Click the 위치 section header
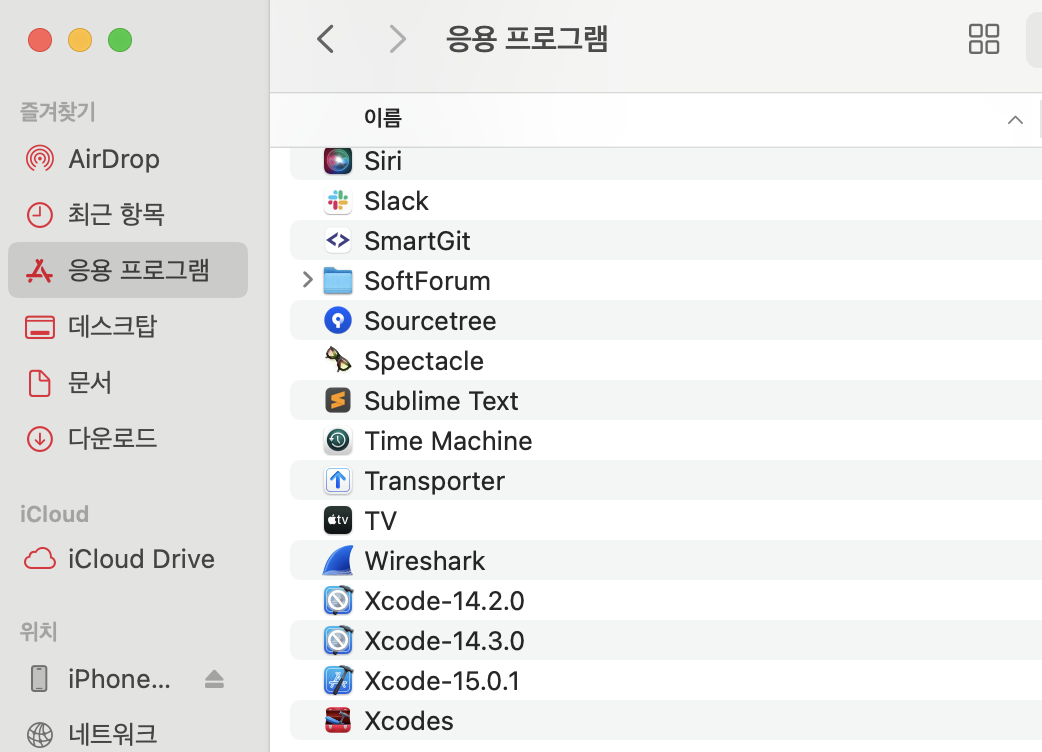This screenshot has width=1042, height=752. [39, 631]
